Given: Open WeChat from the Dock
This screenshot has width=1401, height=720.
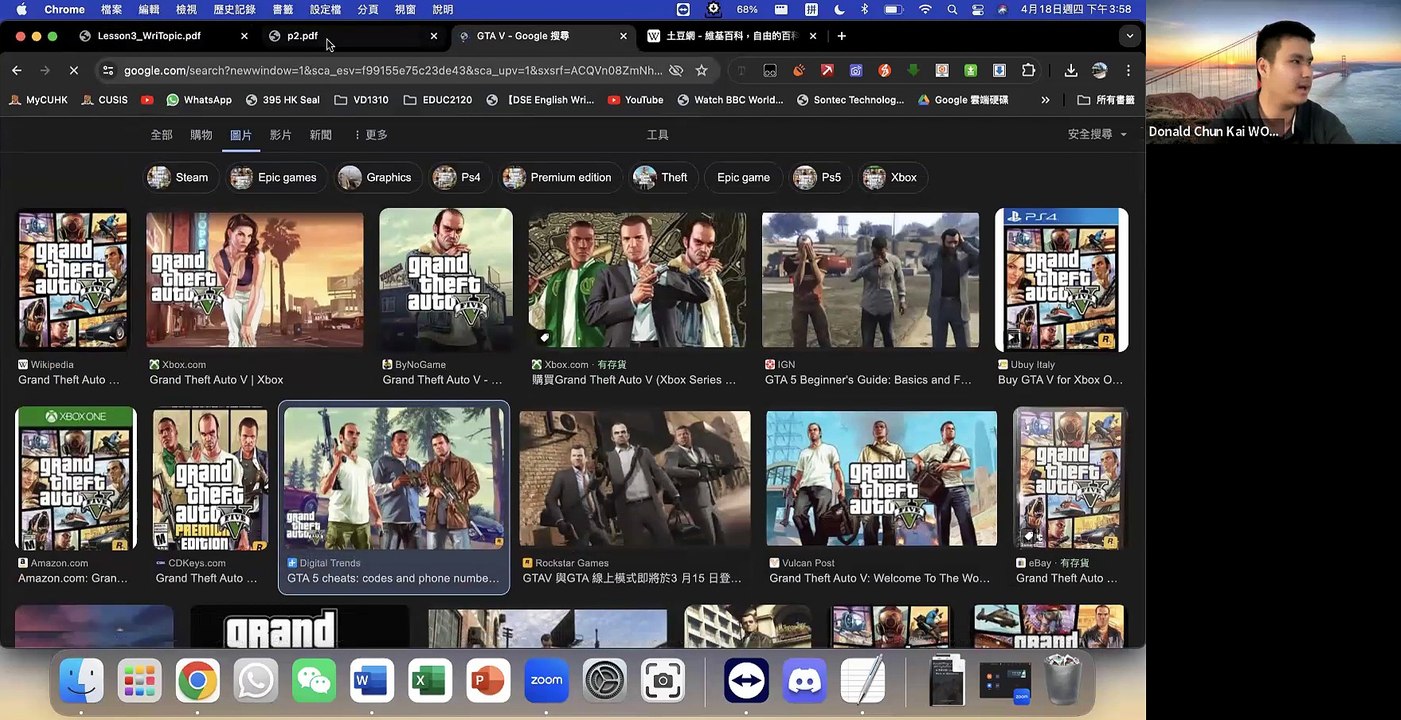Looking at the screenshot, I should point(314,681).
